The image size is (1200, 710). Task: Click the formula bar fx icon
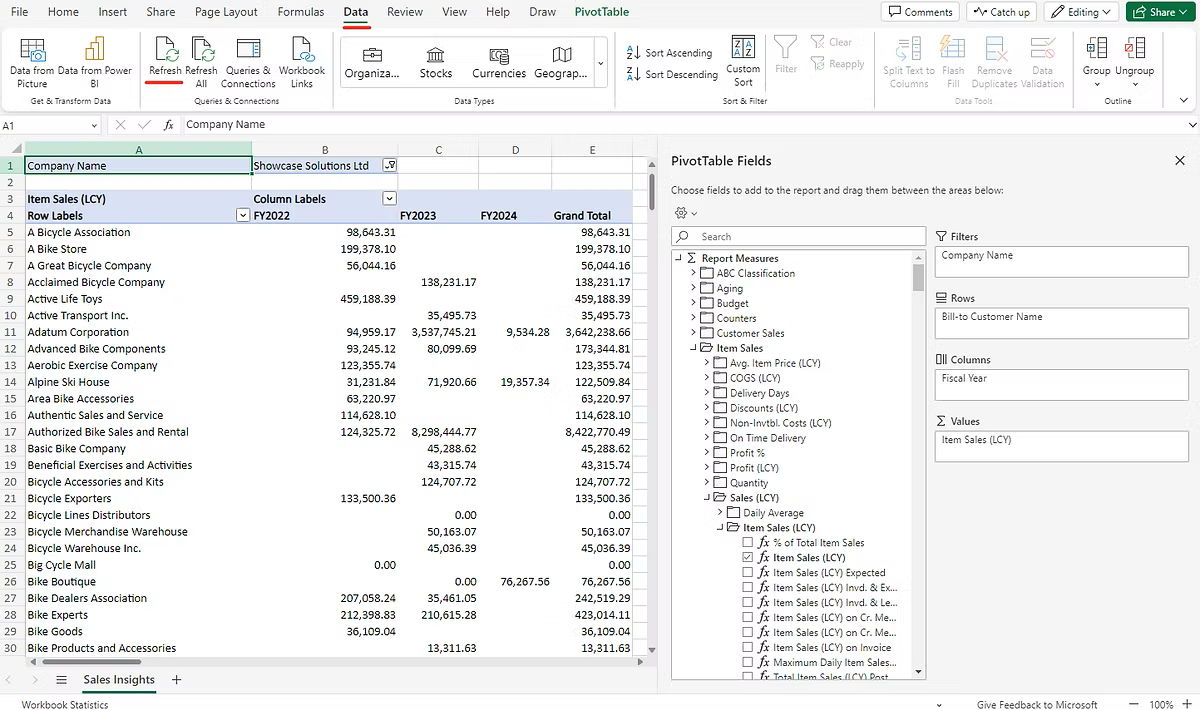(x=168, y=125)
